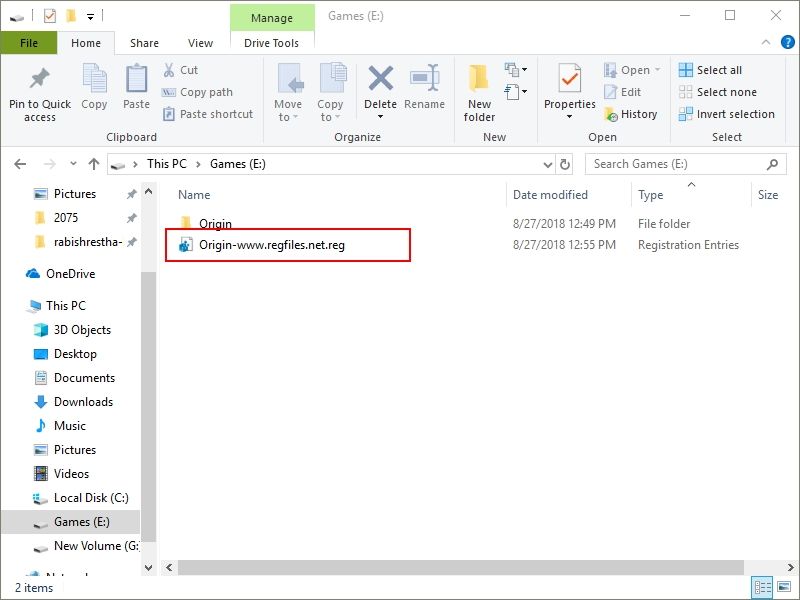Open the File menu

[29, 43]
